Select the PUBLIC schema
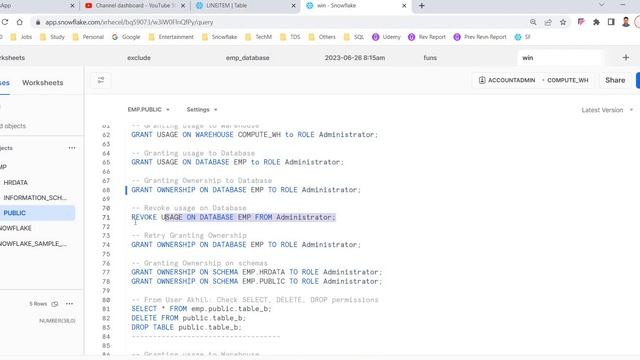This screenshot has width=640, height=360. tap(15, 213)
